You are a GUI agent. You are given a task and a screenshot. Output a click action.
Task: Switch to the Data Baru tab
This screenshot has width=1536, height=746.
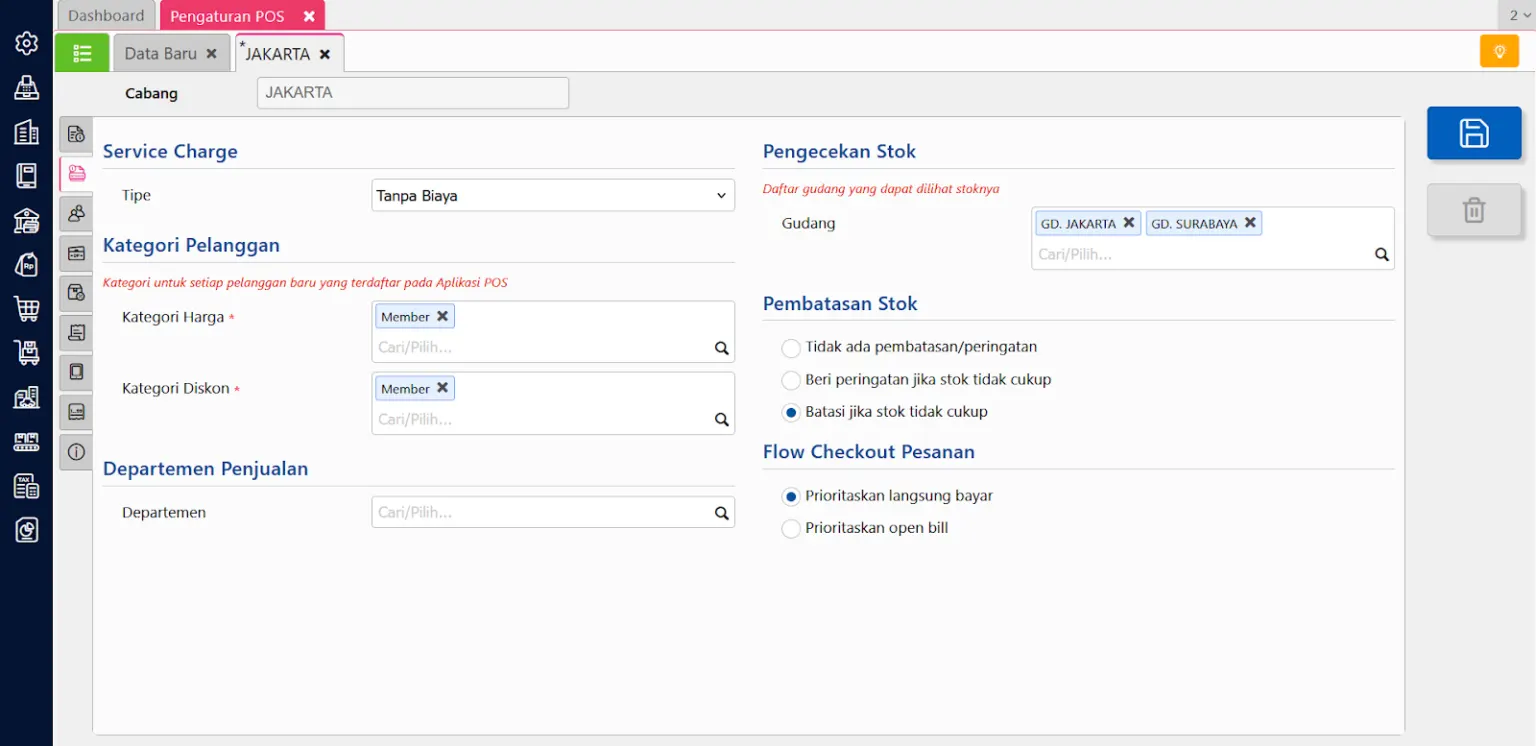pyautogui.click(x=161, y=54)
